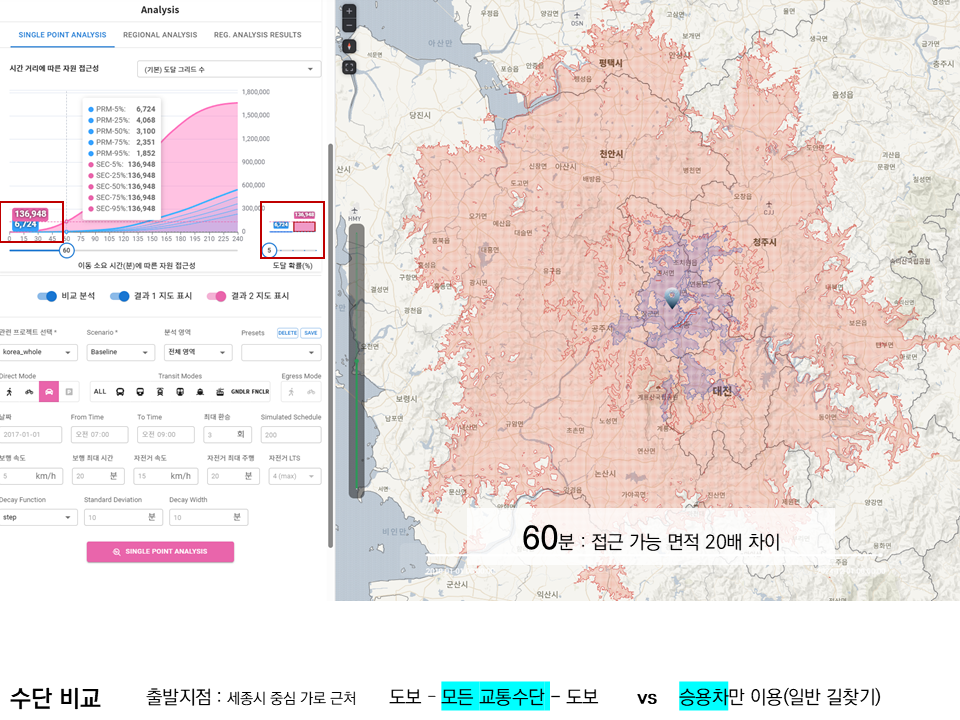
Task: Click the 대전 city label on map
Action: 722,391
